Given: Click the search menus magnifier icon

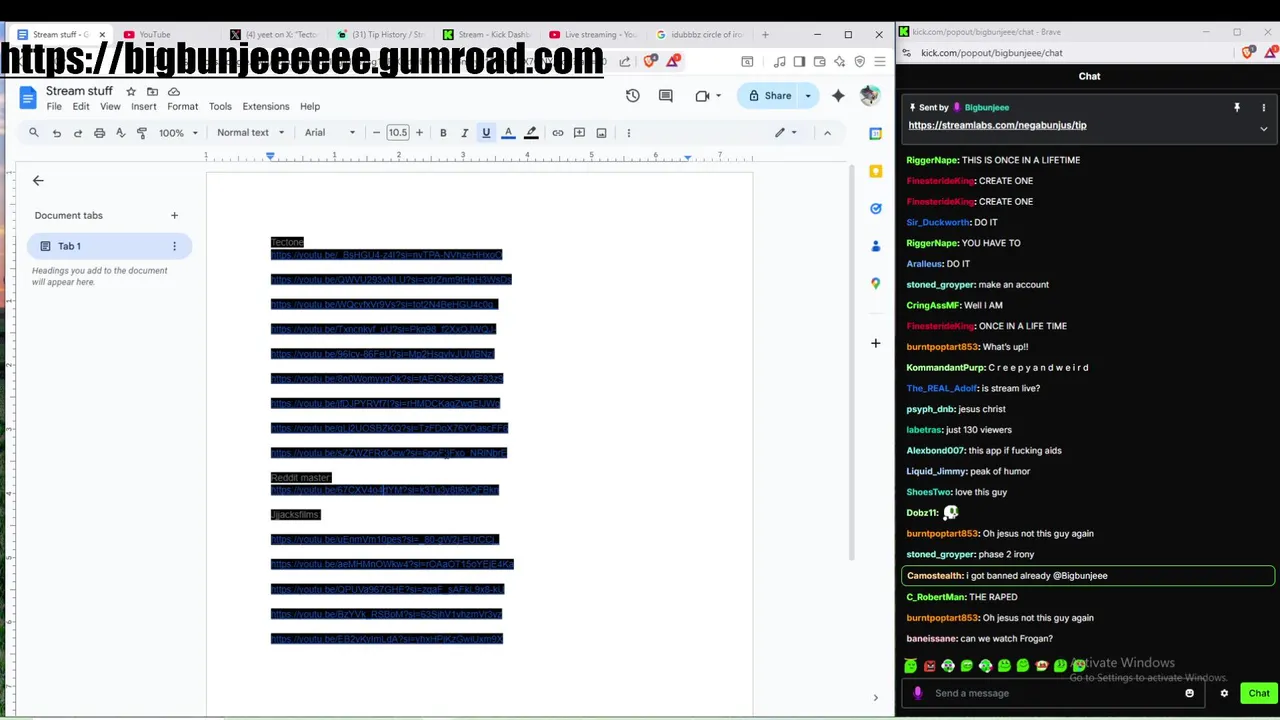Looking at the screenshot, I should 34,132.
